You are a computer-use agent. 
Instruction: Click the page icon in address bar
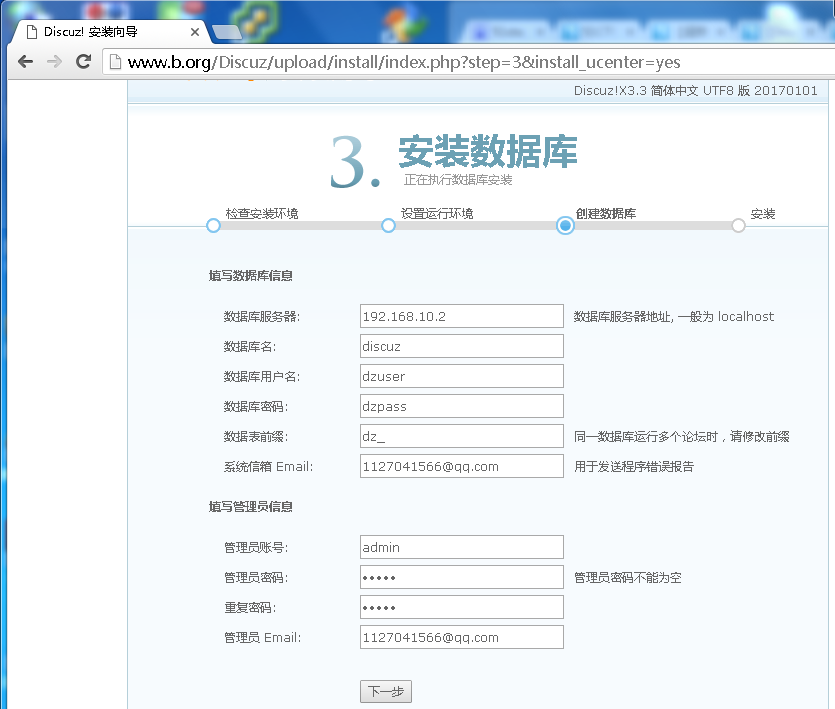[115, 62]
